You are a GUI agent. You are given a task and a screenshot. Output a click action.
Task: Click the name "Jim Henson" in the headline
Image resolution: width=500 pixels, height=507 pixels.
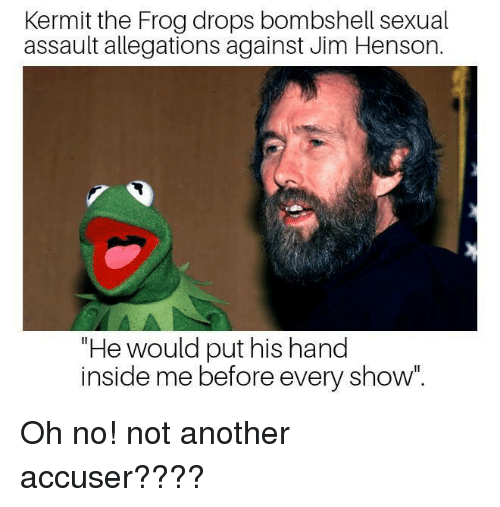(x=377, y=46)
